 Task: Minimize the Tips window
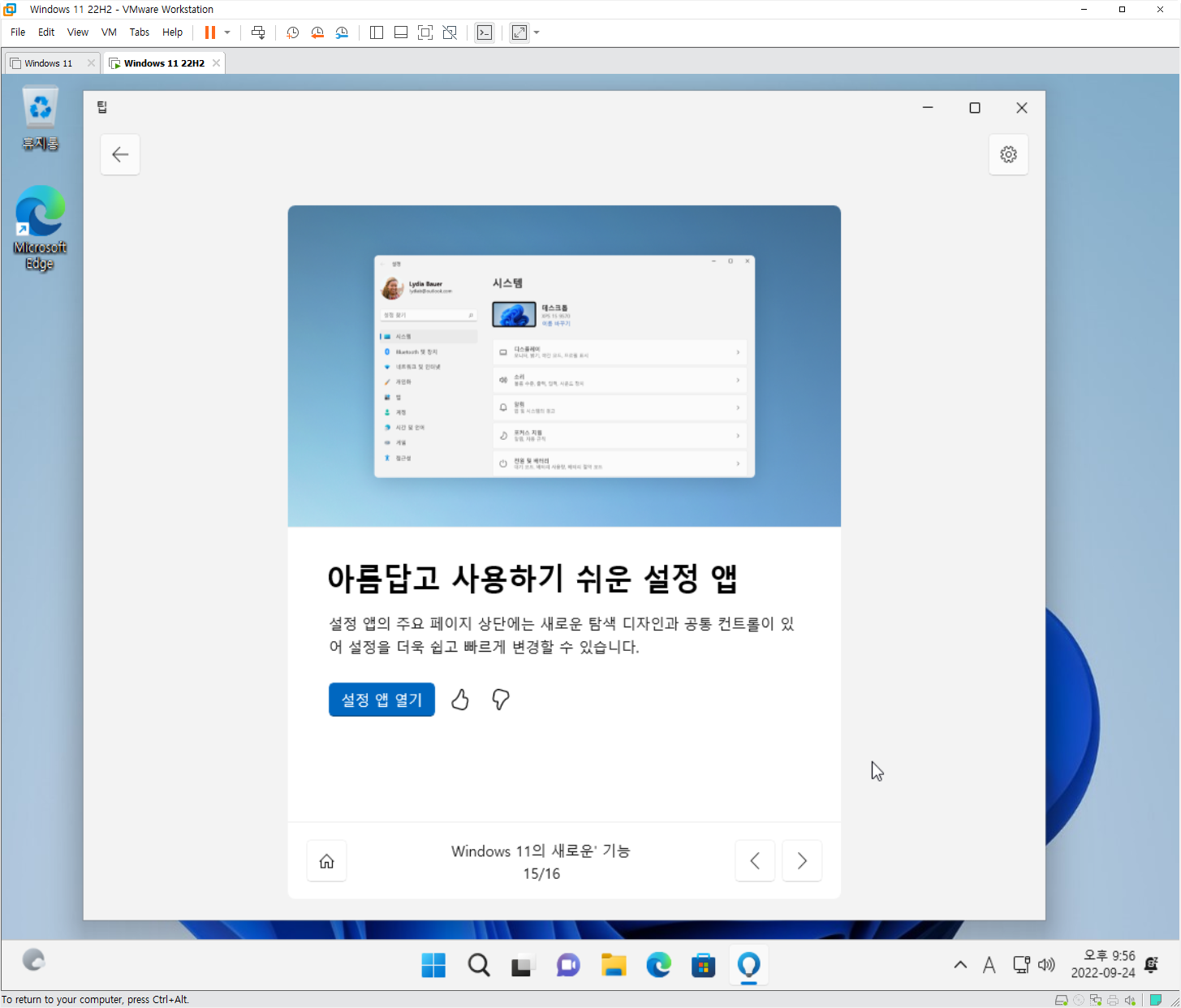click(928, 108)
